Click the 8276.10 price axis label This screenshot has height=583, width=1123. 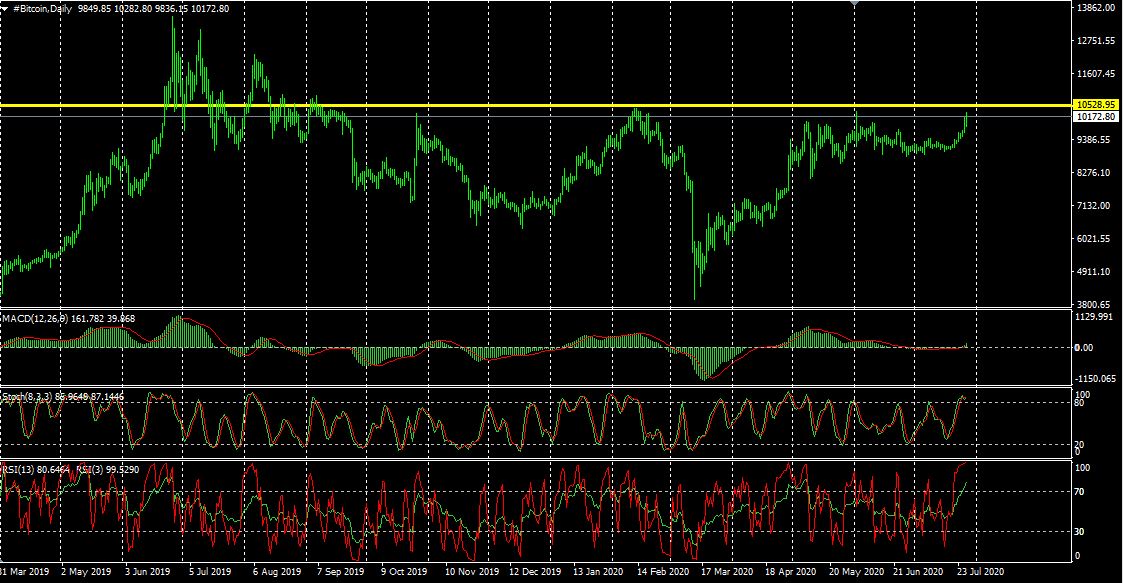pos(1094,173)
